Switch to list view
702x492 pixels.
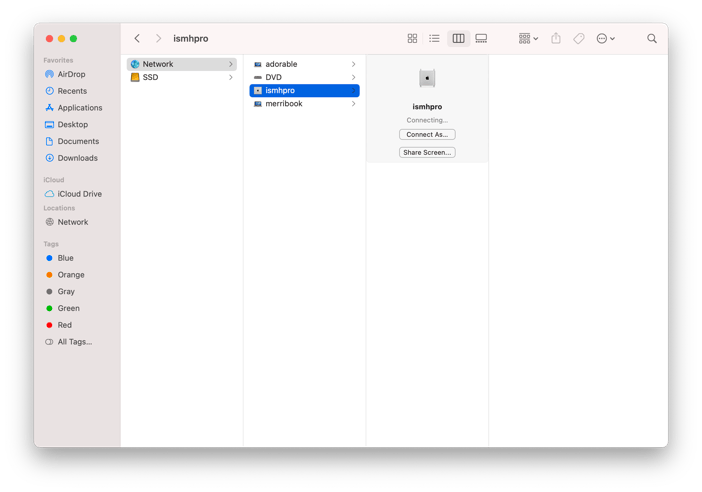pos(434,39)
